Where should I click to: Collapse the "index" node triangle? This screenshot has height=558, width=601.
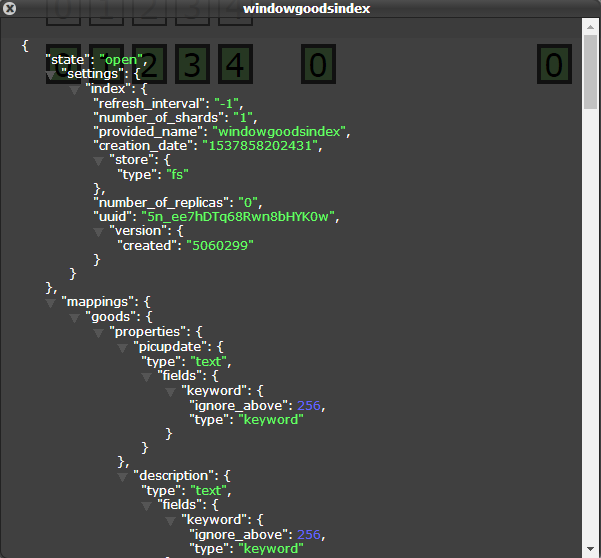pos(74,90)
